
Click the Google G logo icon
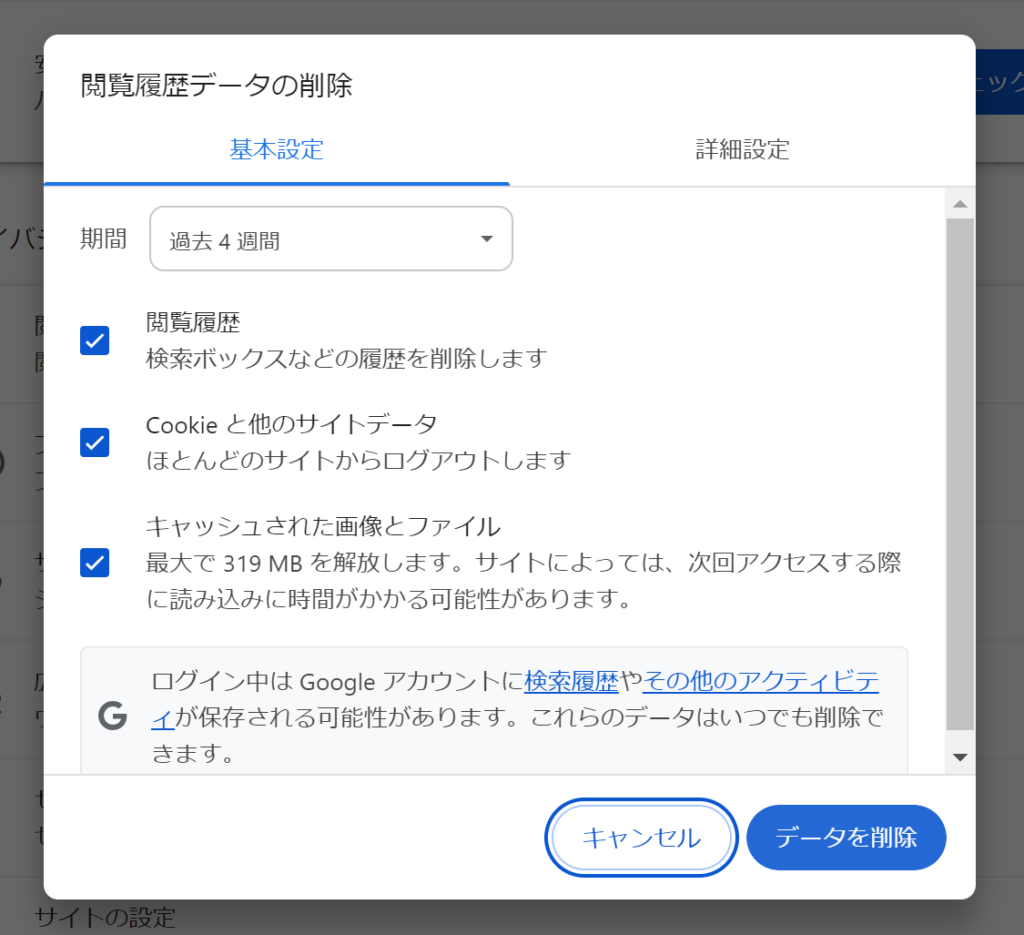coord(112,716)
